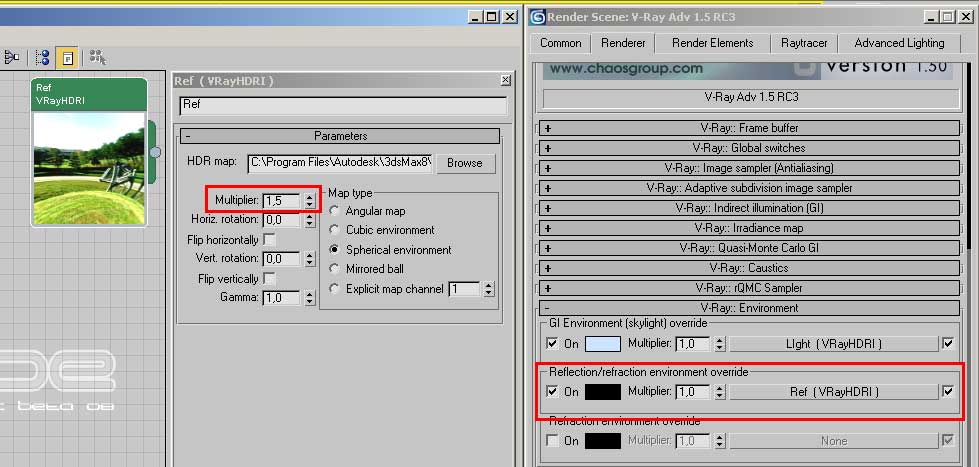This screenshot has height=467, width=979.
Task: Toggle the highlighted Parameter Editor icon
Action: coord(68,58)
